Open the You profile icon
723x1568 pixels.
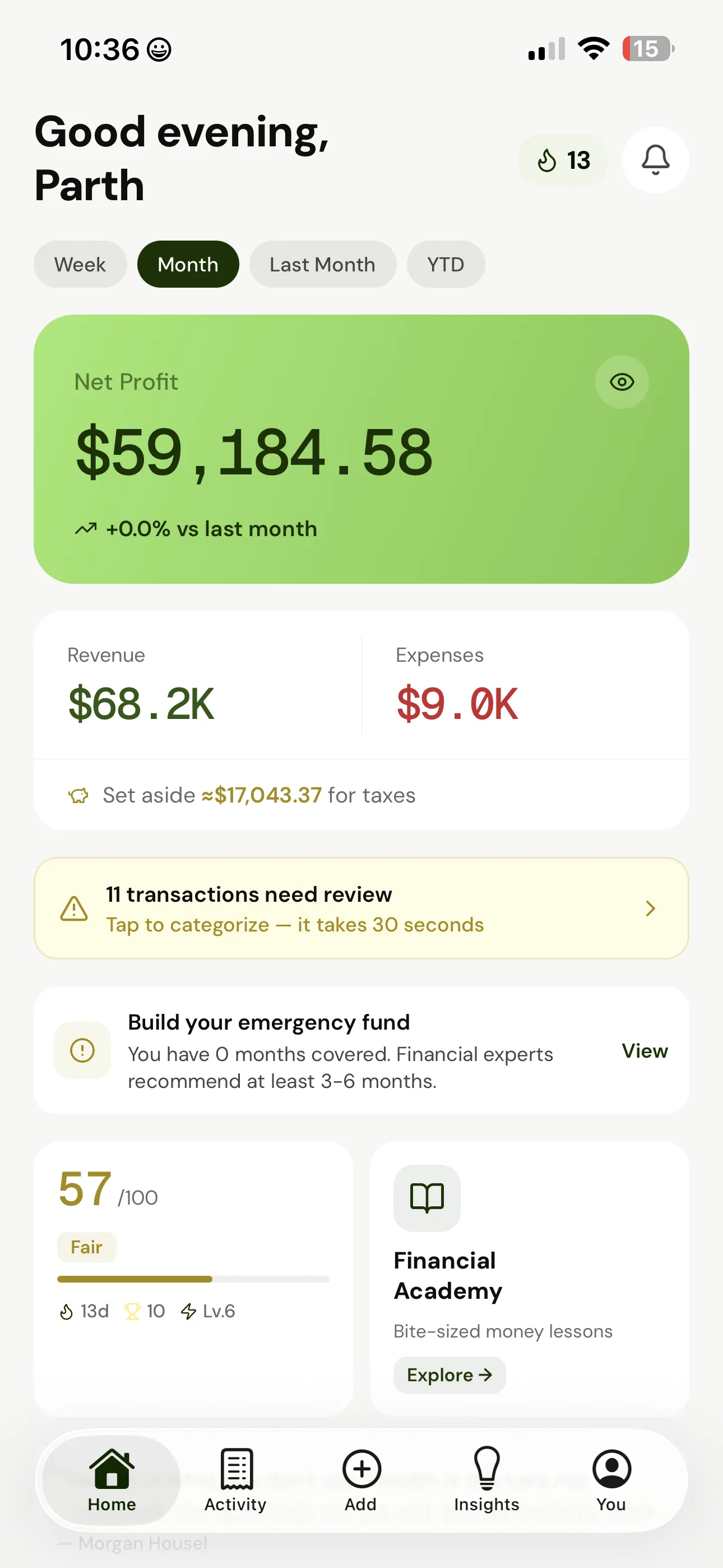point(611,1468)
